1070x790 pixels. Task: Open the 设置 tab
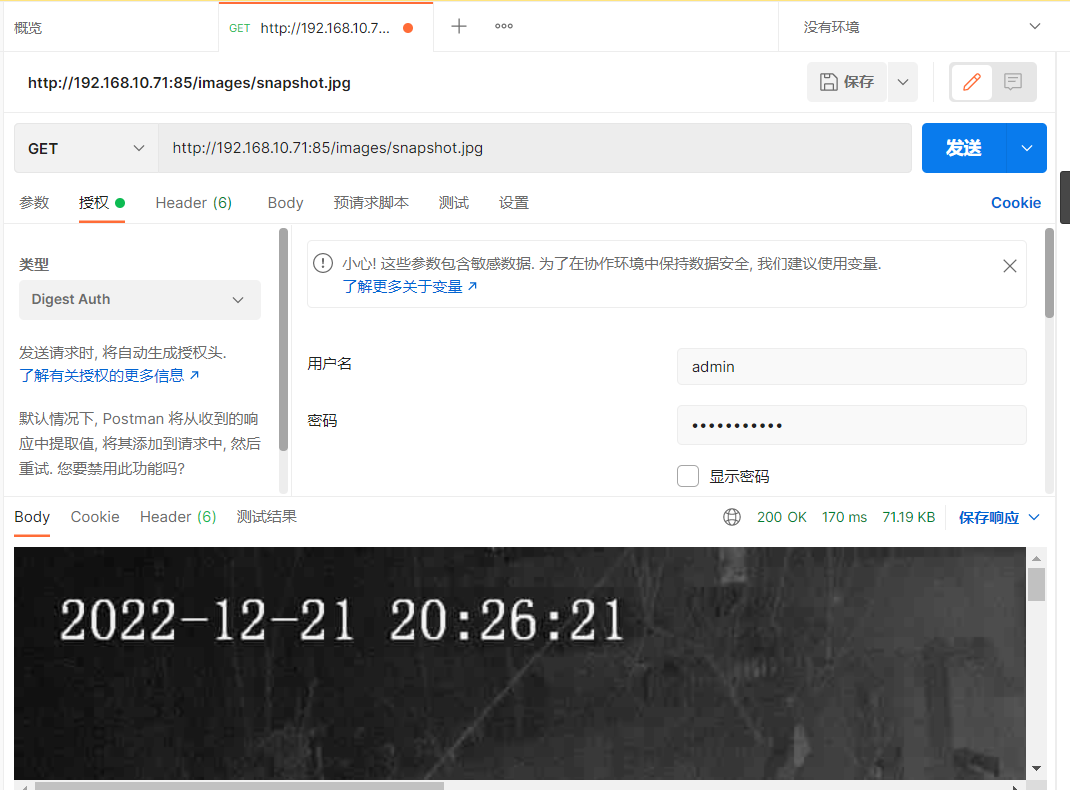click(514, 203)
